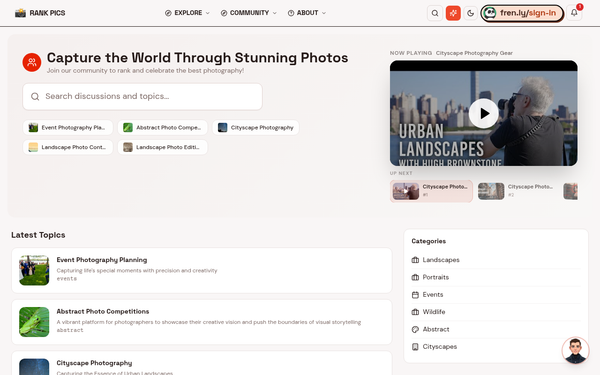The width and height of the screenshot is (600, 375).
Task: Expand the chevron next to ABOUT
Action: click(x=324, y=13)
